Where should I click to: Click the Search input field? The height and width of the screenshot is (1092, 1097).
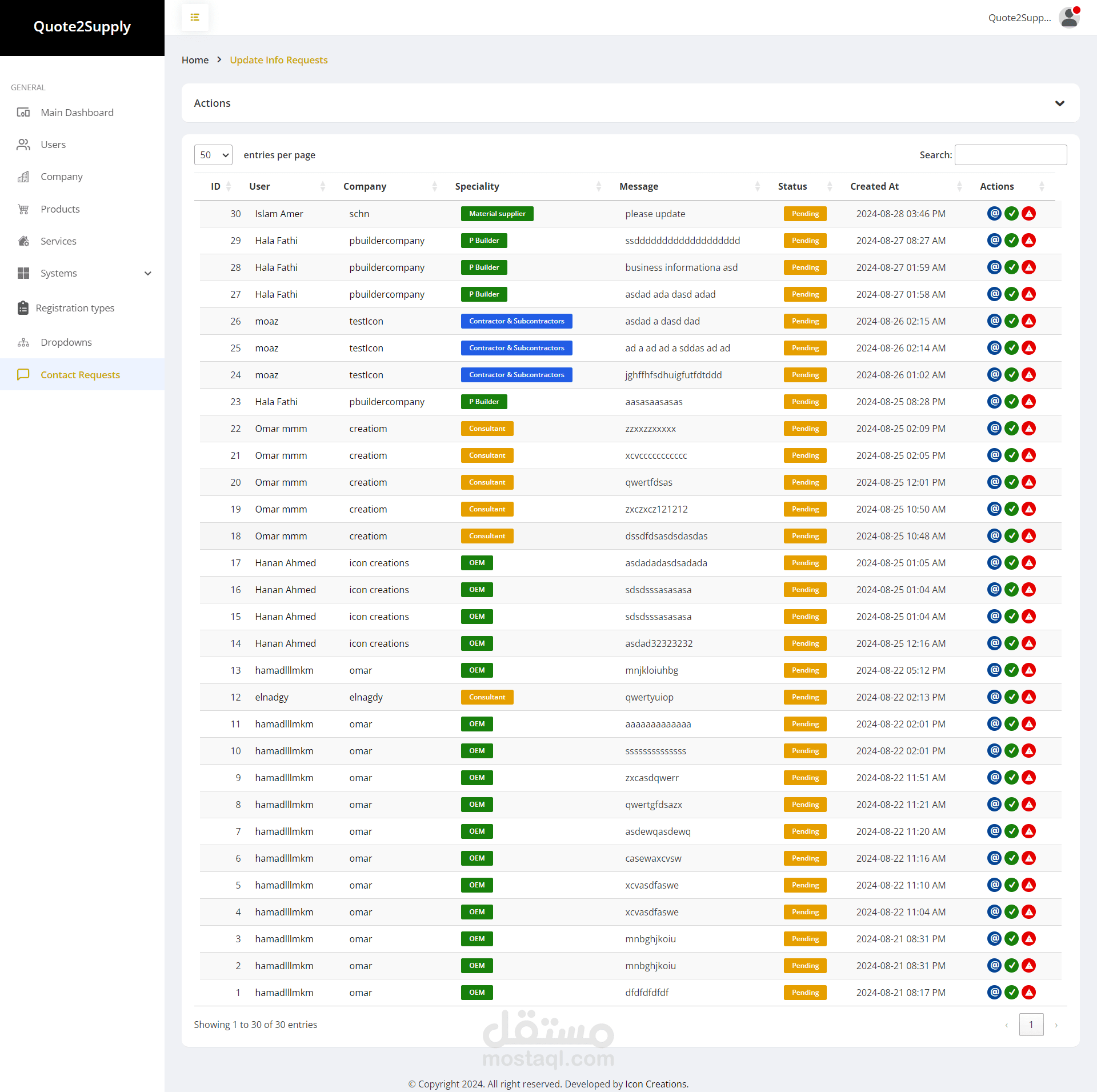[1010, 155]
